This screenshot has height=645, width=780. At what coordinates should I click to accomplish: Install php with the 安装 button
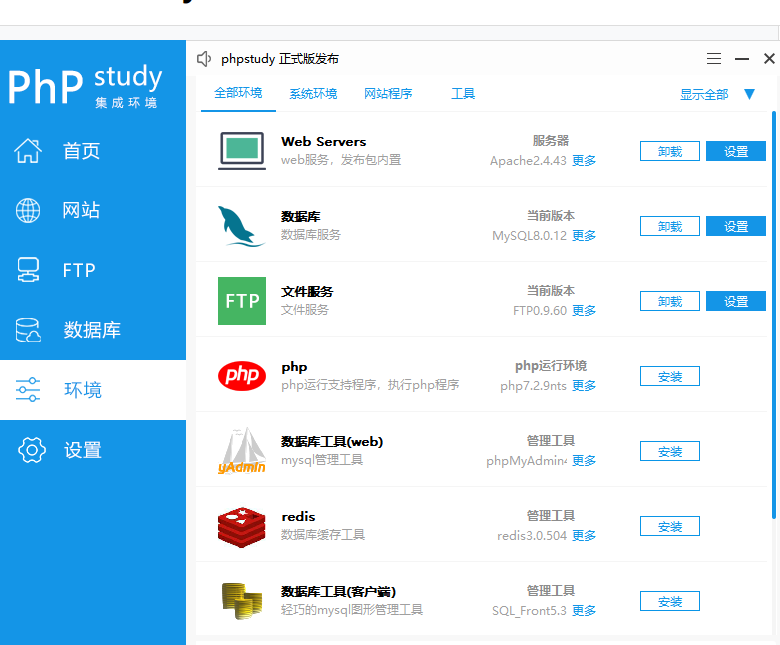670,376
